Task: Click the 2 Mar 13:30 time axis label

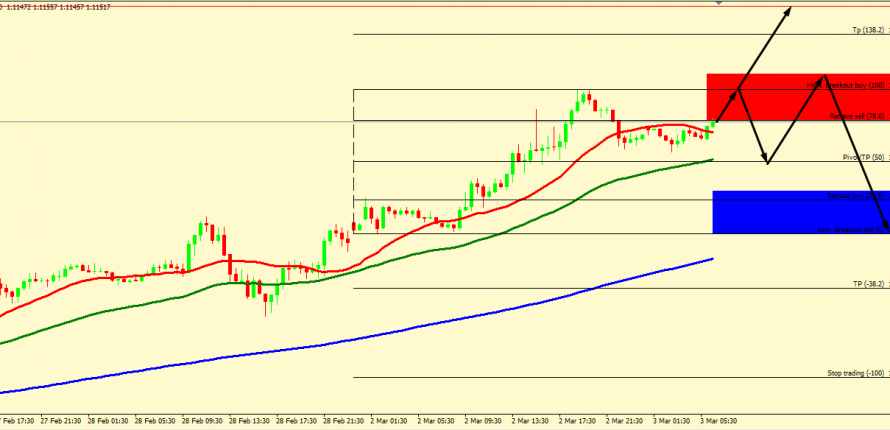Action: 532,421
